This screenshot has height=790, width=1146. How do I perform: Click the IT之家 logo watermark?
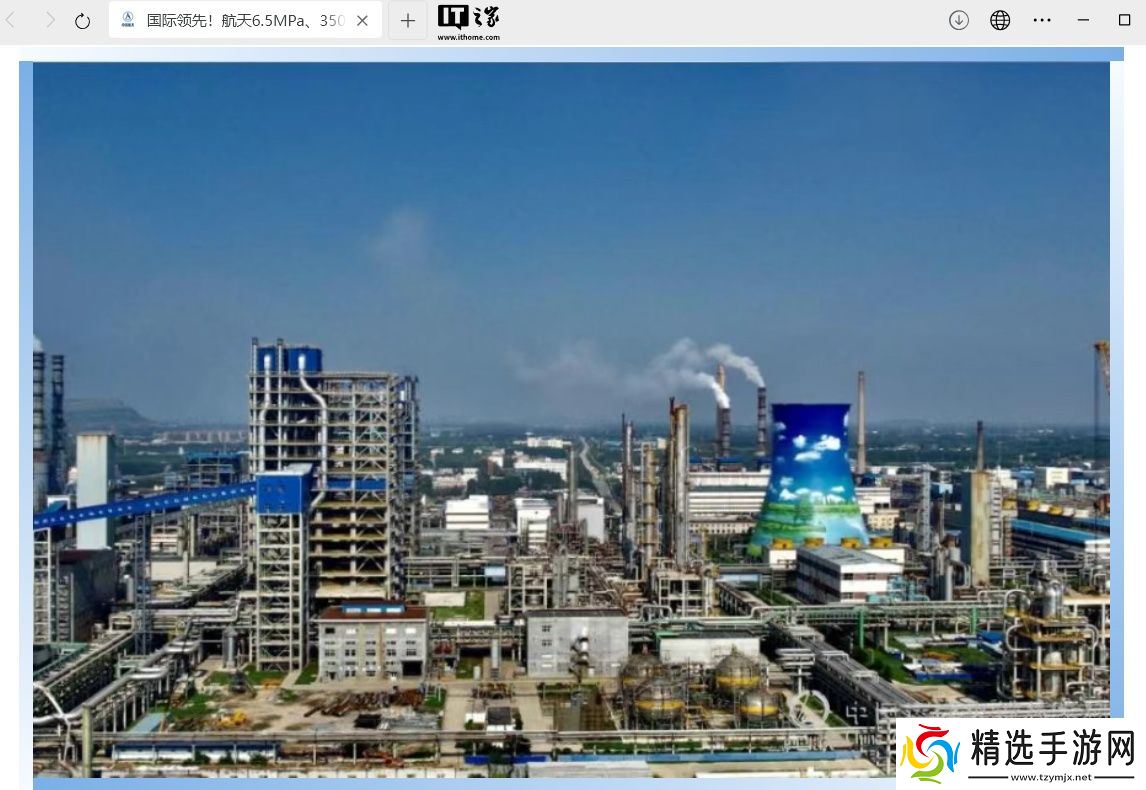tap(468, 16)
